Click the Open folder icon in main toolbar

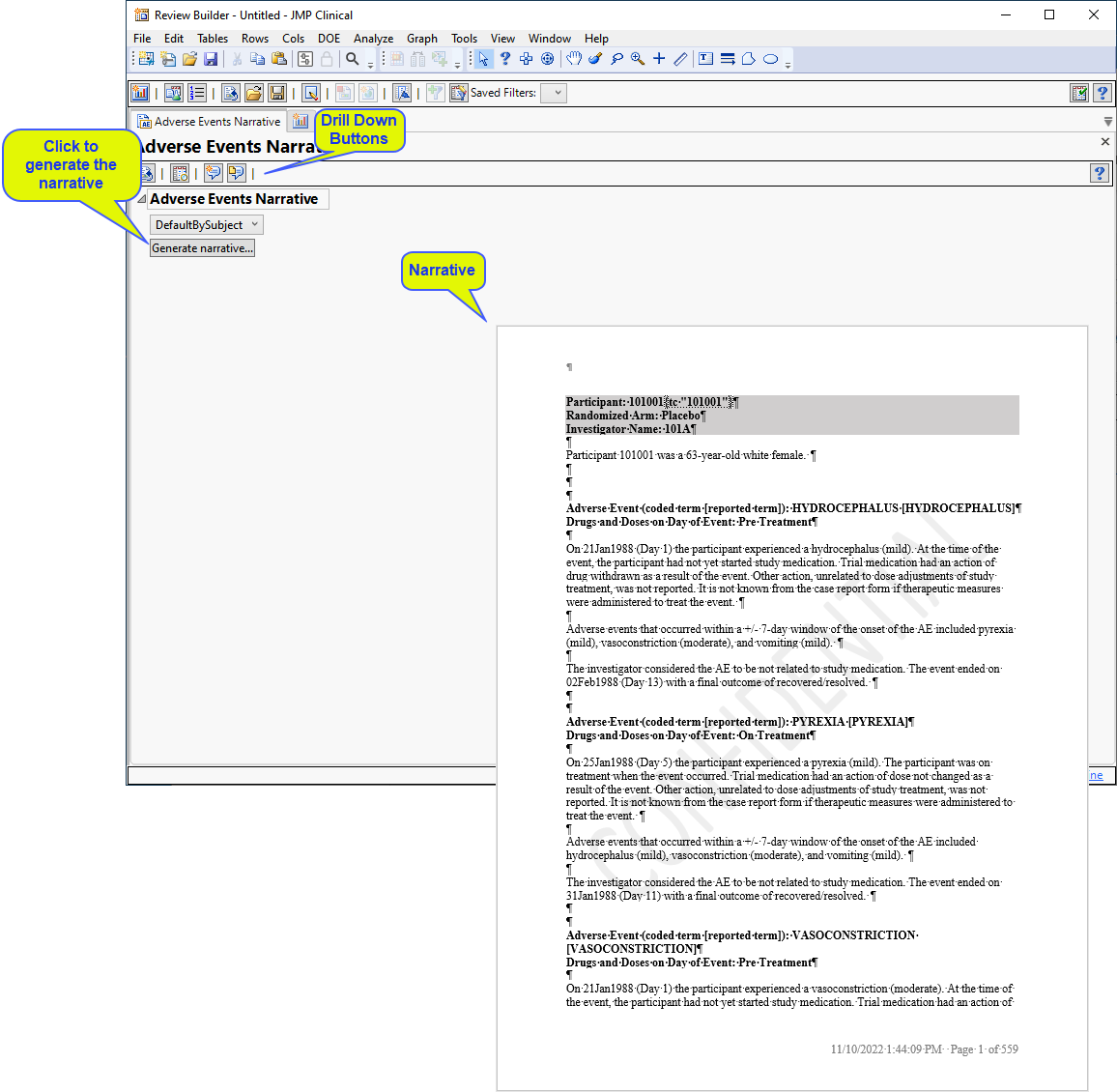189,59
